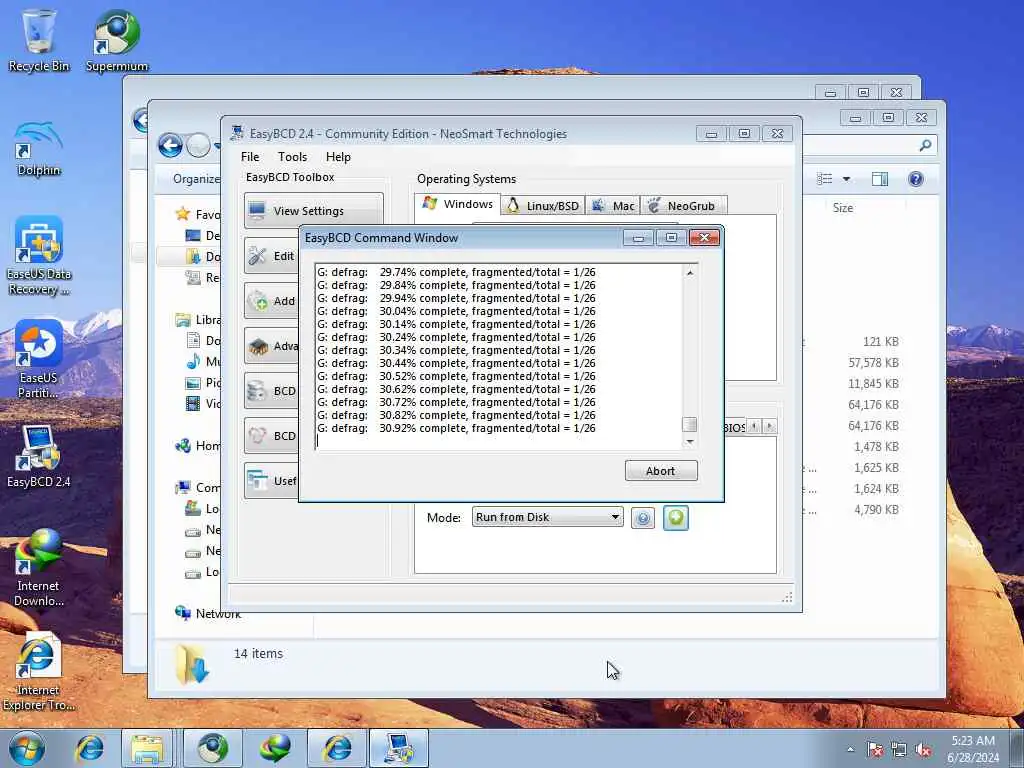Switch to the Linux/BSD tab

click(543, 206)
